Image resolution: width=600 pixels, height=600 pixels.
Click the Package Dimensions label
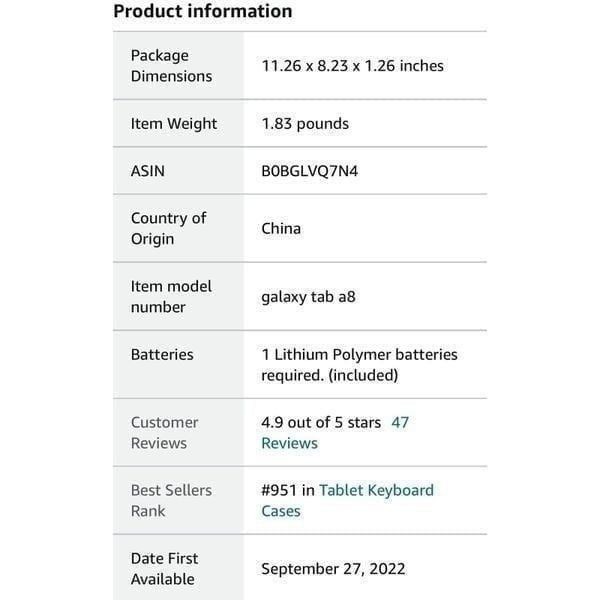click(x=171, y=66)
